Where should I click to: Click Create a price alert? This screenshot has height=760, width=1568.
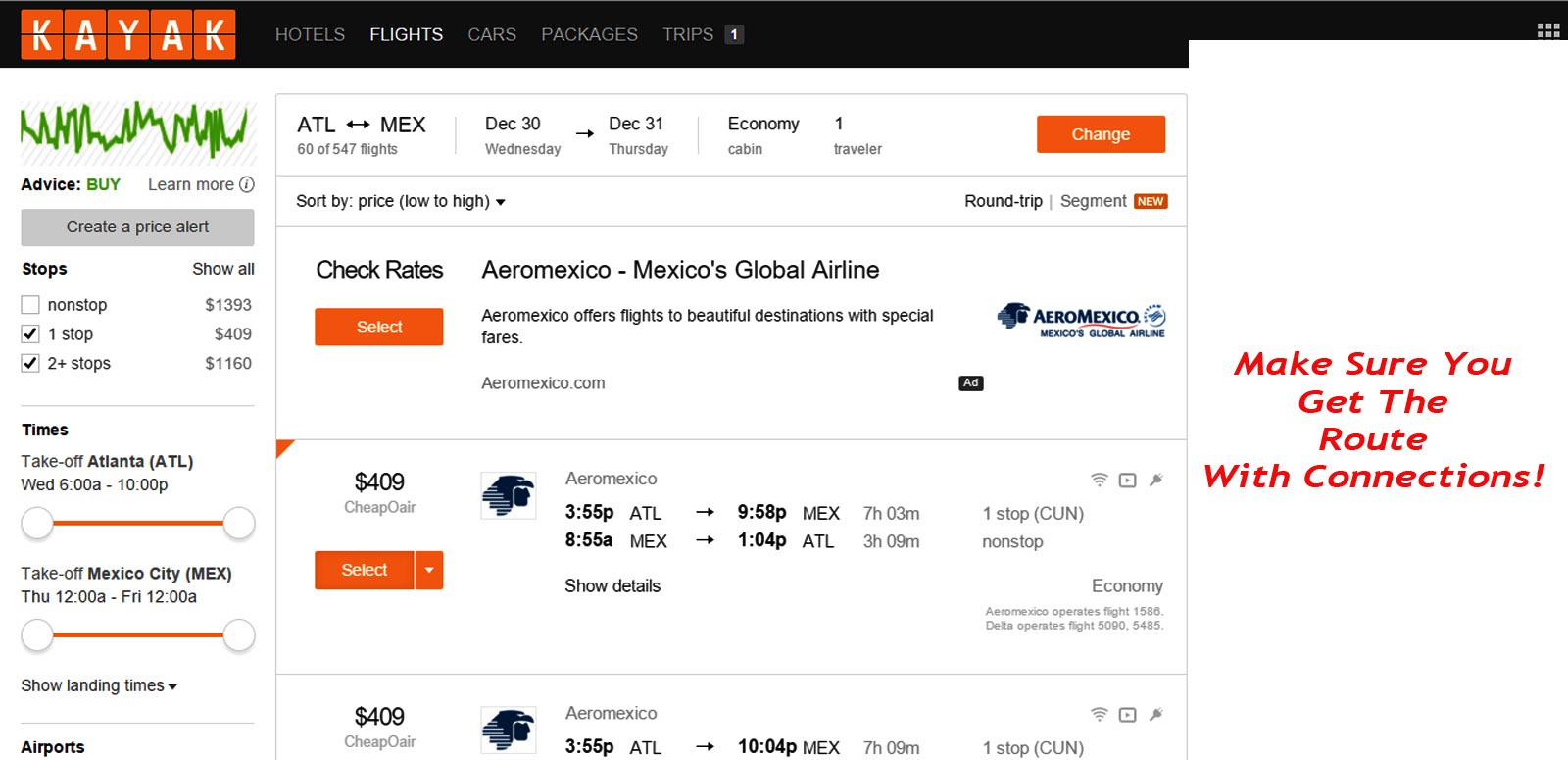coord(137,227)
